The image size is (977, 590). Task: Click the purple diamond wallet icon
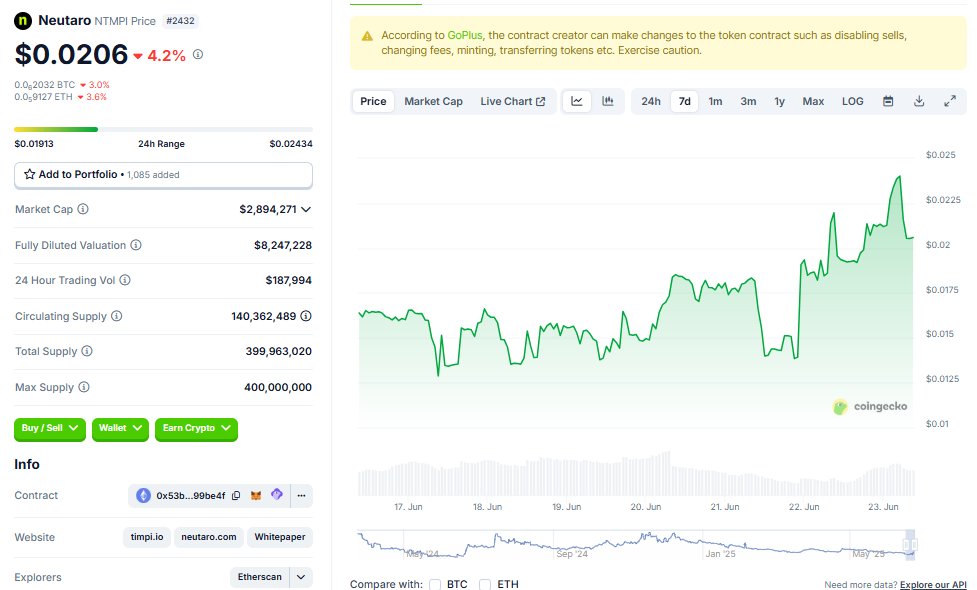[x=277, y=495]
